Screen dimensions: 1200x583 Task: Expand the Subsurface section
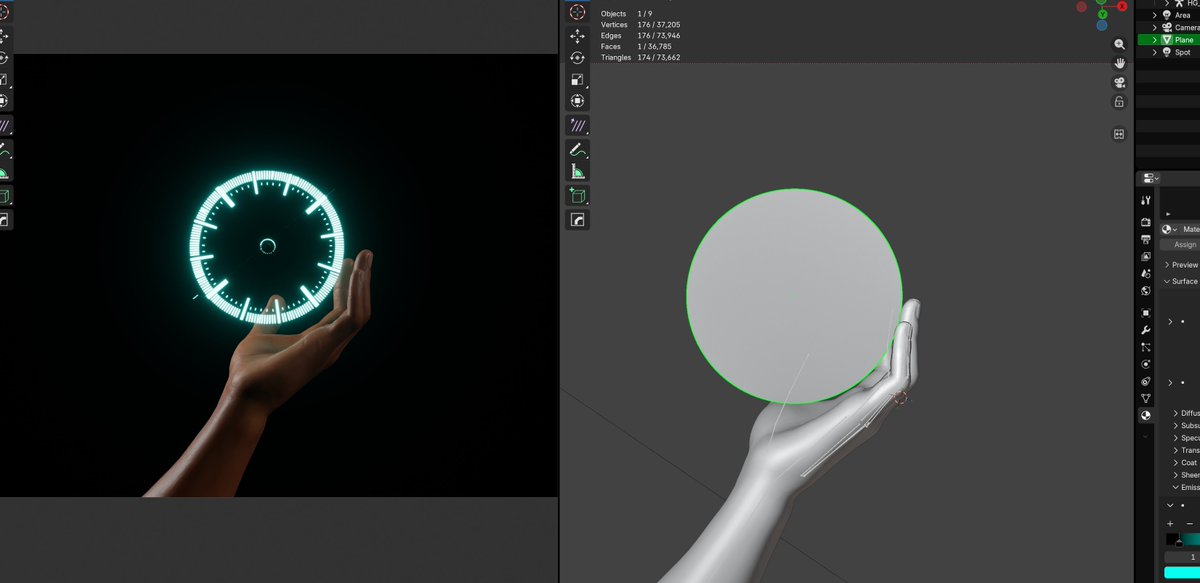pyautogui.click(x=1187, y=426)
